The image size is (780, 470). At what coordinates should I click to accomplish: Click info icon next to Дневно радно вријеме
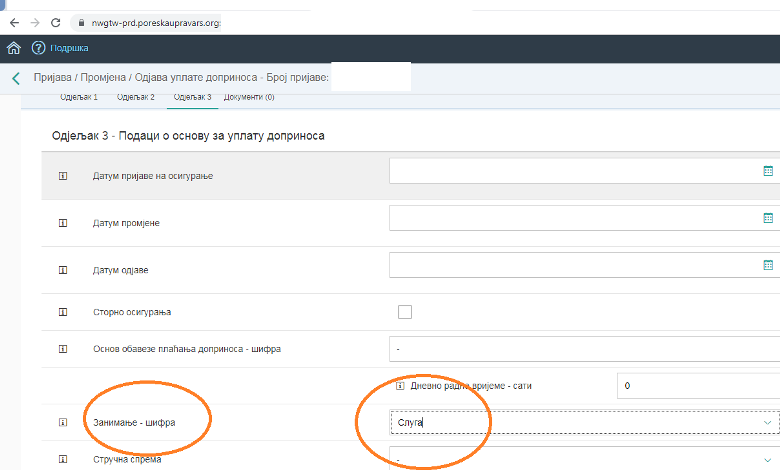coord(399,385)
